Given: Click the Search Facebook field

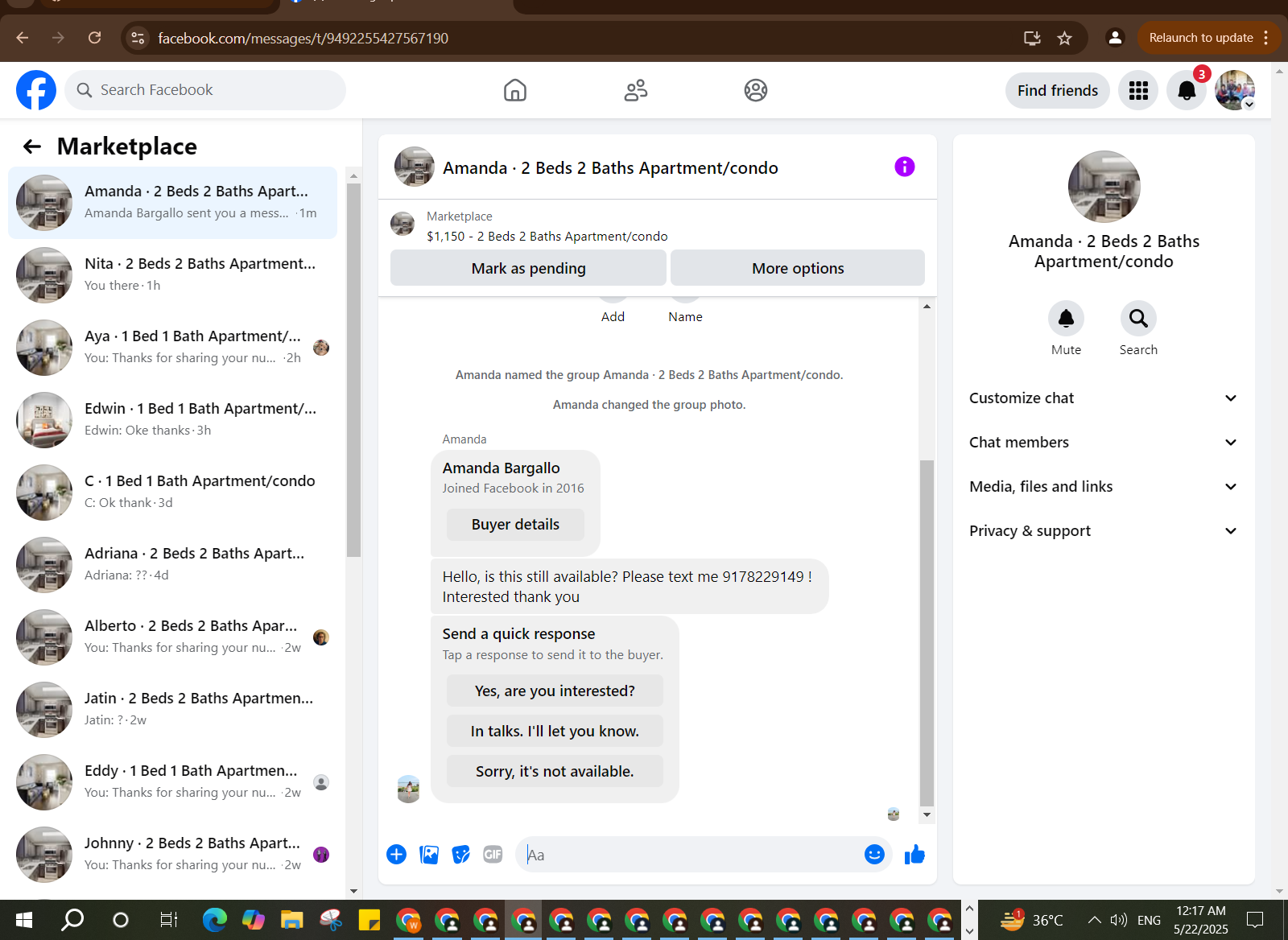Looking at the screenshot, I should pyautogui.click(x=205, y=90).
